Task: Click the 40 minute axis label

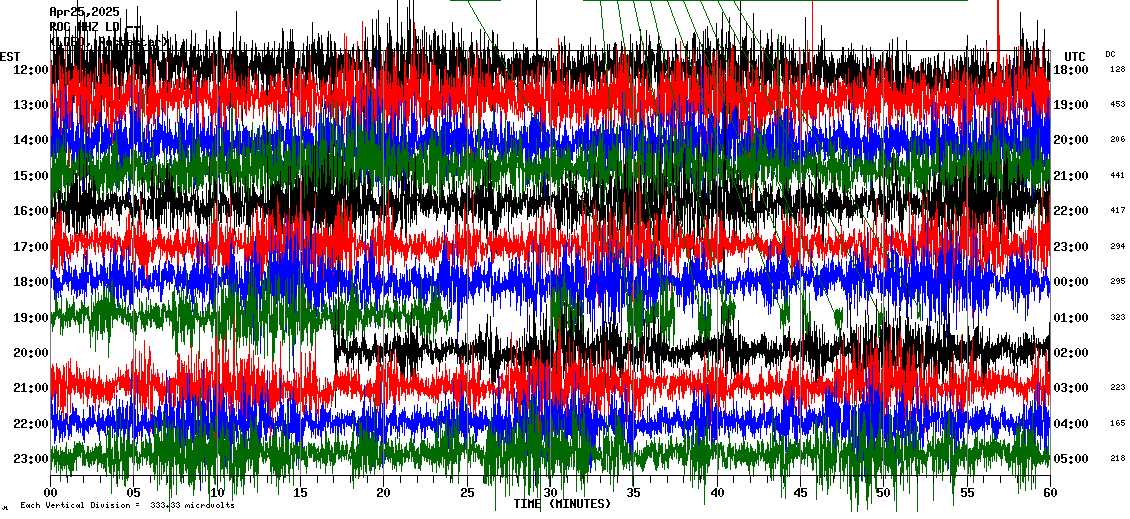Action: (x=717, y=492)
